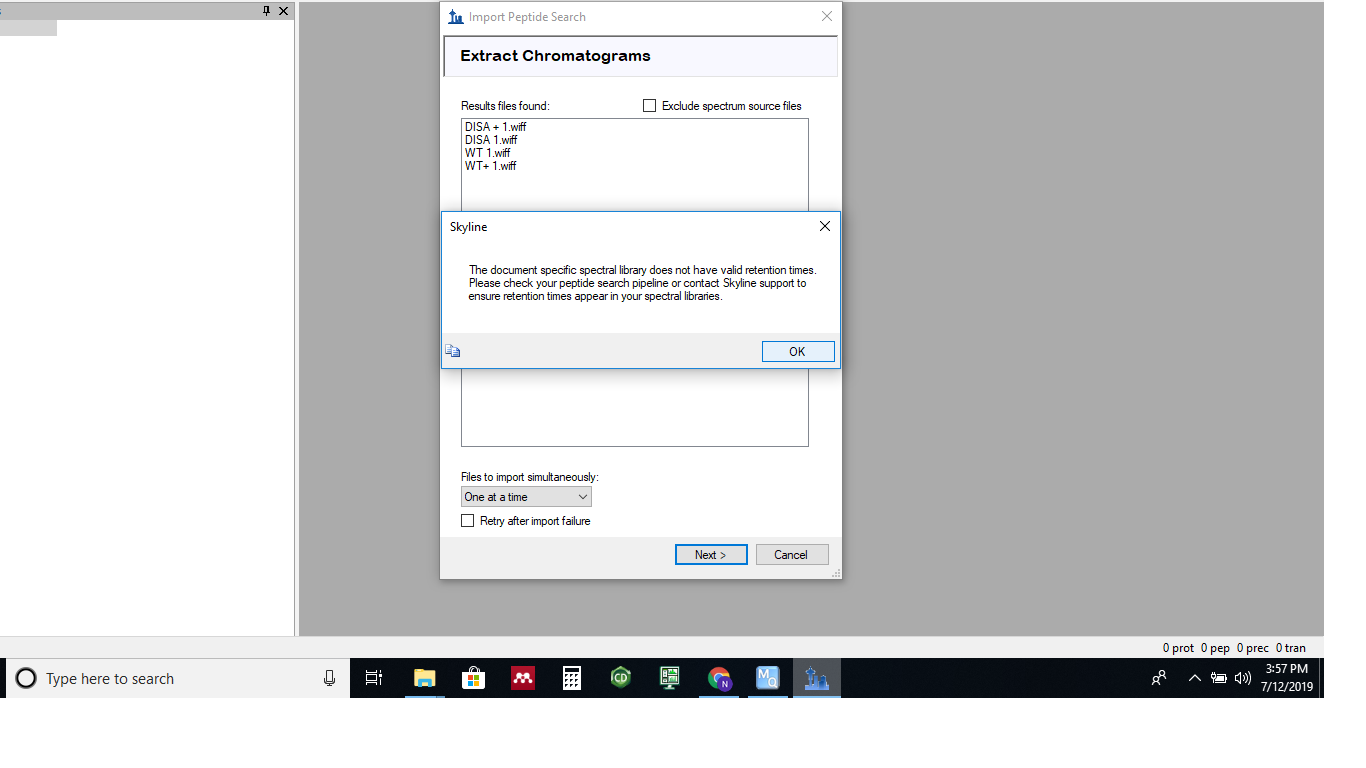Close the left docked panel
The width and height of the screenshot is (1366, 768).
284,11
